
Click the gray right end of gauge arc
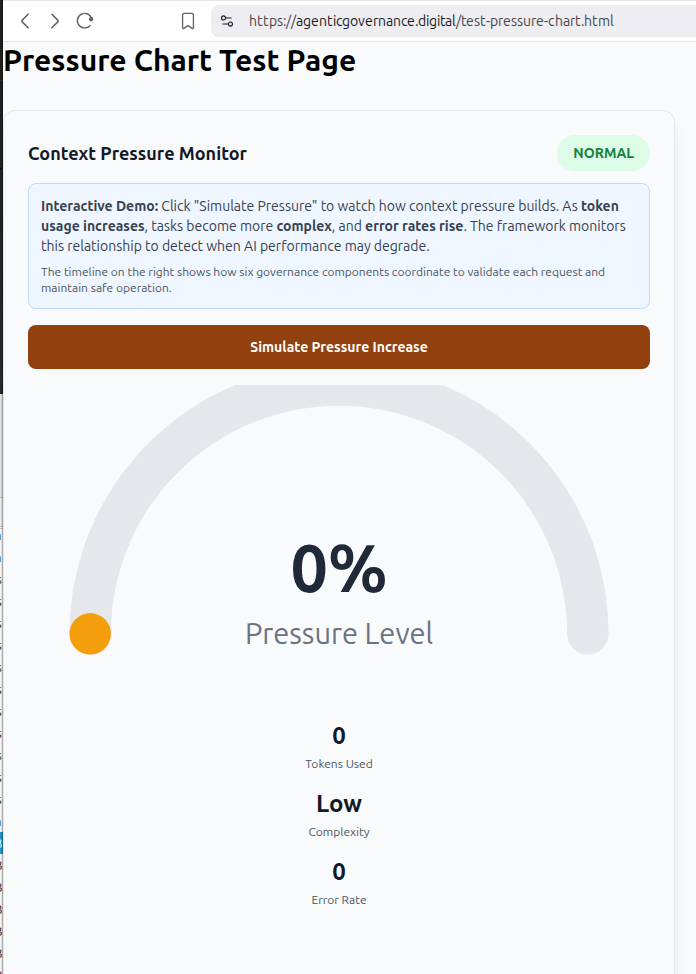pos(587,634)
